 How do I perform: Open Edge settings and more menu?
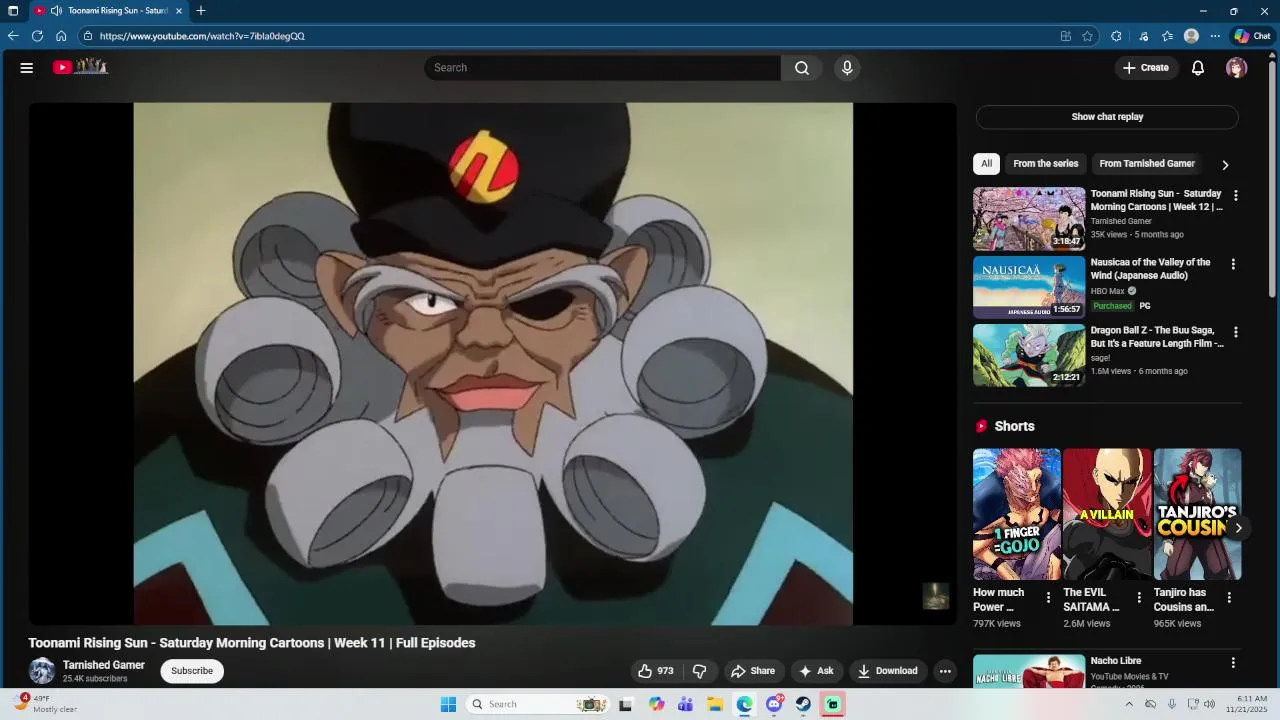point(1215,36)
